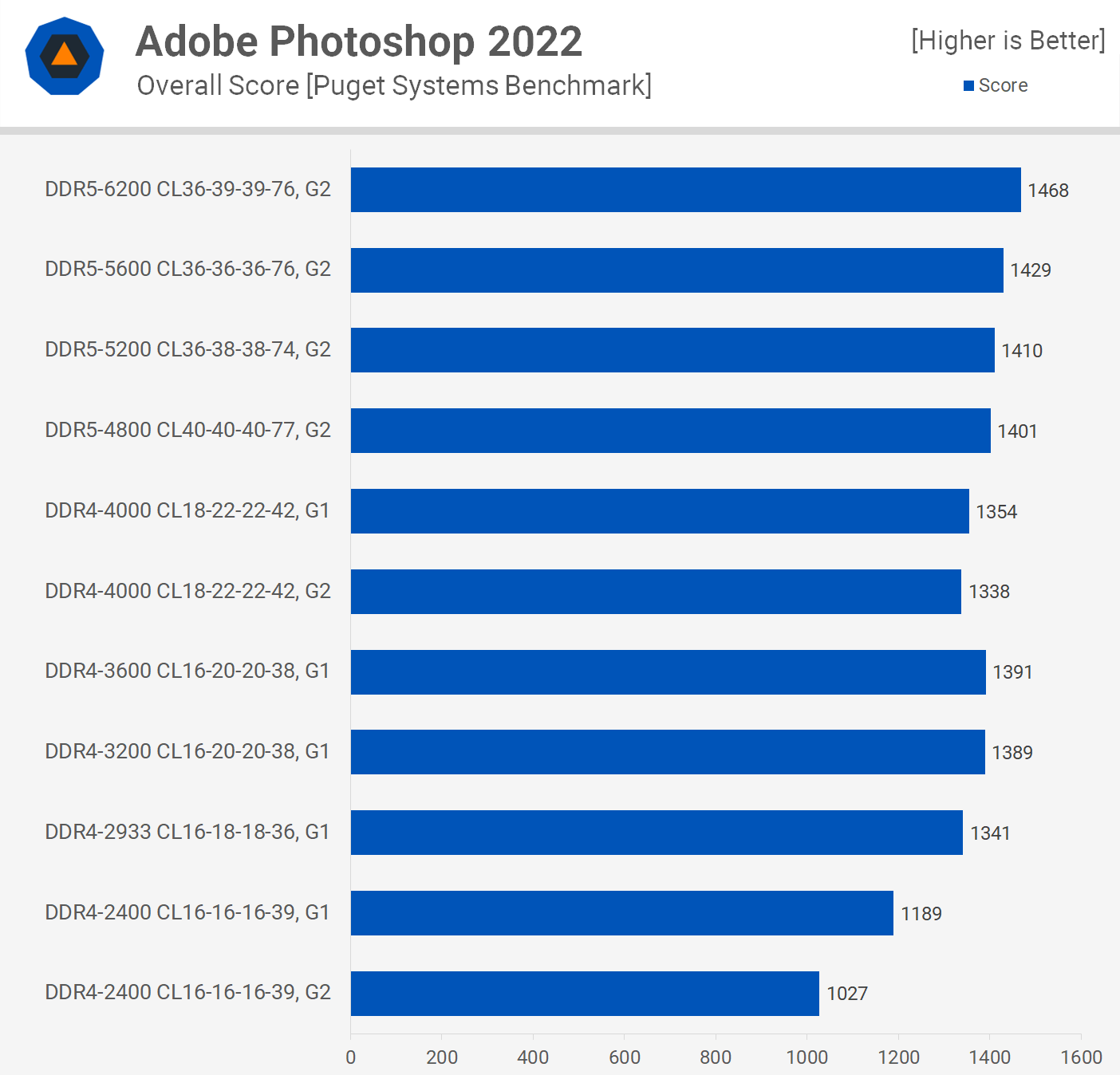The width and height of the screenshot is (1120, 1075).
Task: Click the Adobe Photoshop 2022 title
Action: coord(359,41)
